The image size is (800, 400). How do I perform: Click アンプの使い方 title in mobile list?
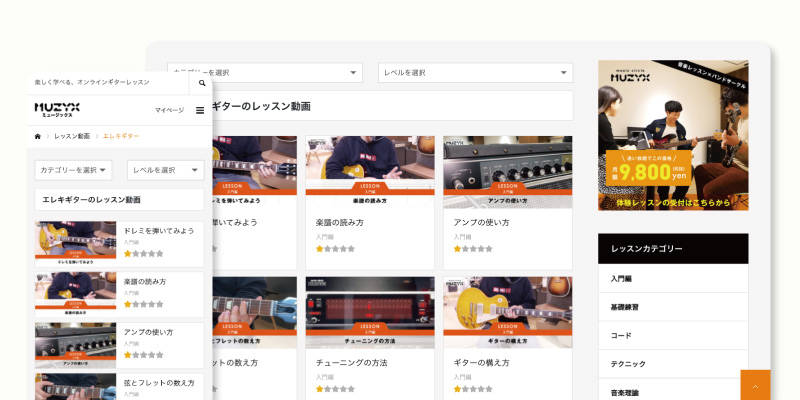pos(148,332)
